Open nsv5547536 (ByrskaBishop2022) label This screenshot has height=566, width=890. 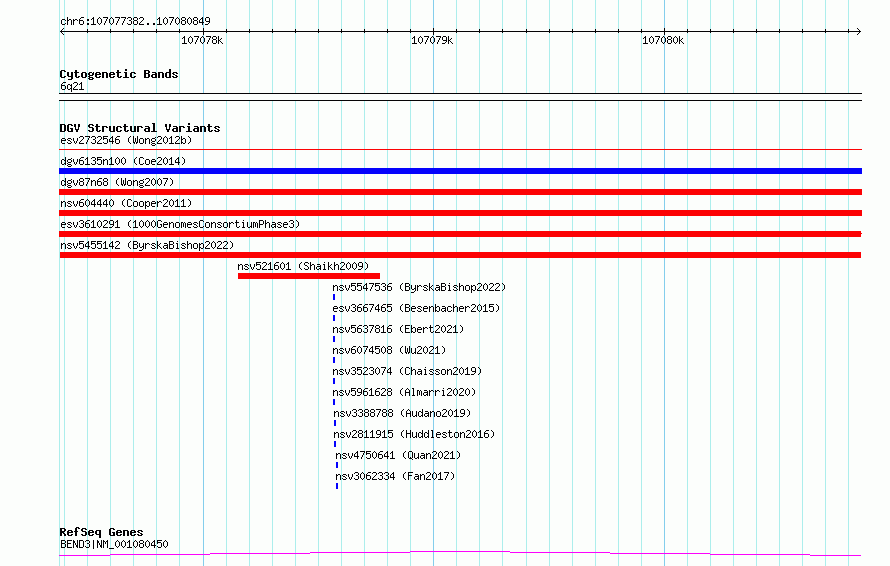[419, 287]
